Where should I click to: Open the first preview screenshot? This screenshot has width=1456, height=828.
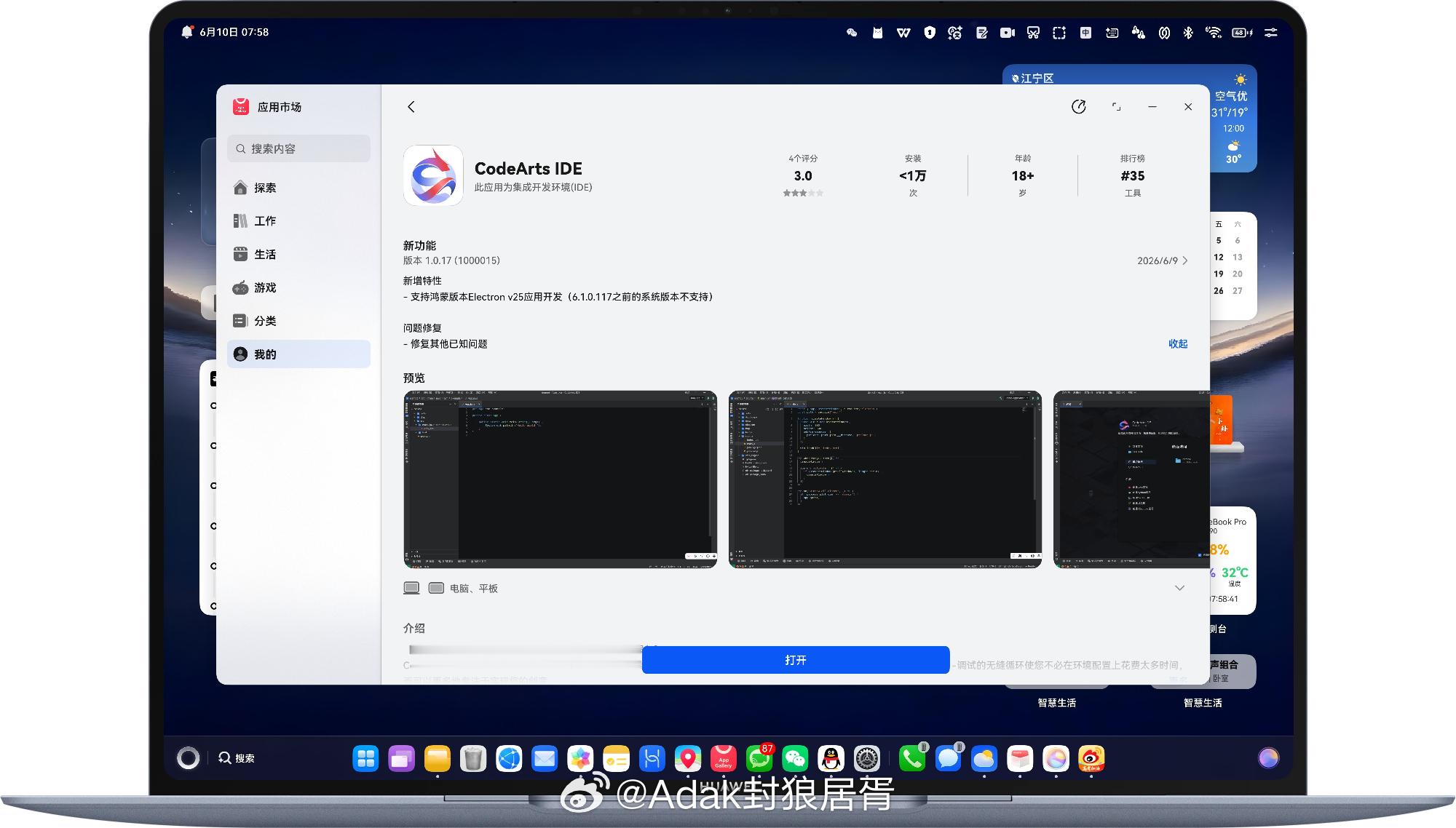click(x=560, y=479)
